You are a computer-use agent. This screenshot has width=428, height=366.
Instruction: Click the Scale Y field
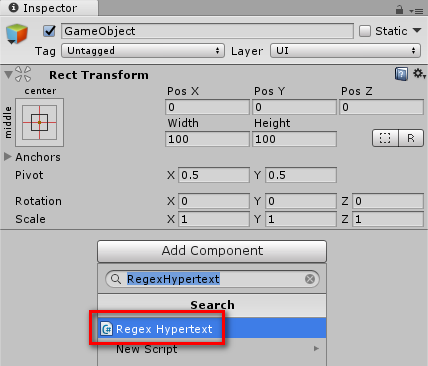coord(301,219)
